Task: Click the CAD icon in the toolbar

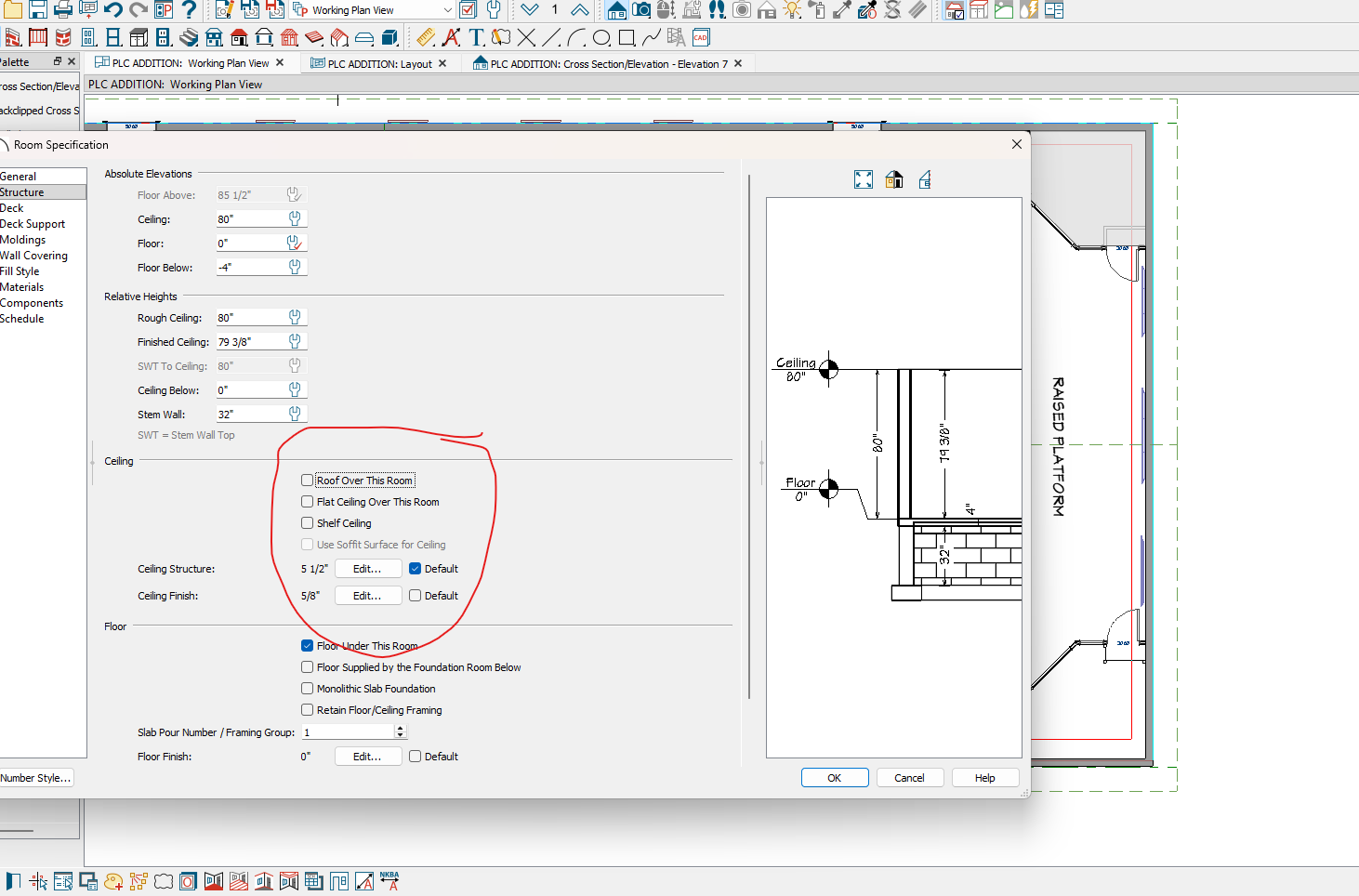Action: click(701, 37)
